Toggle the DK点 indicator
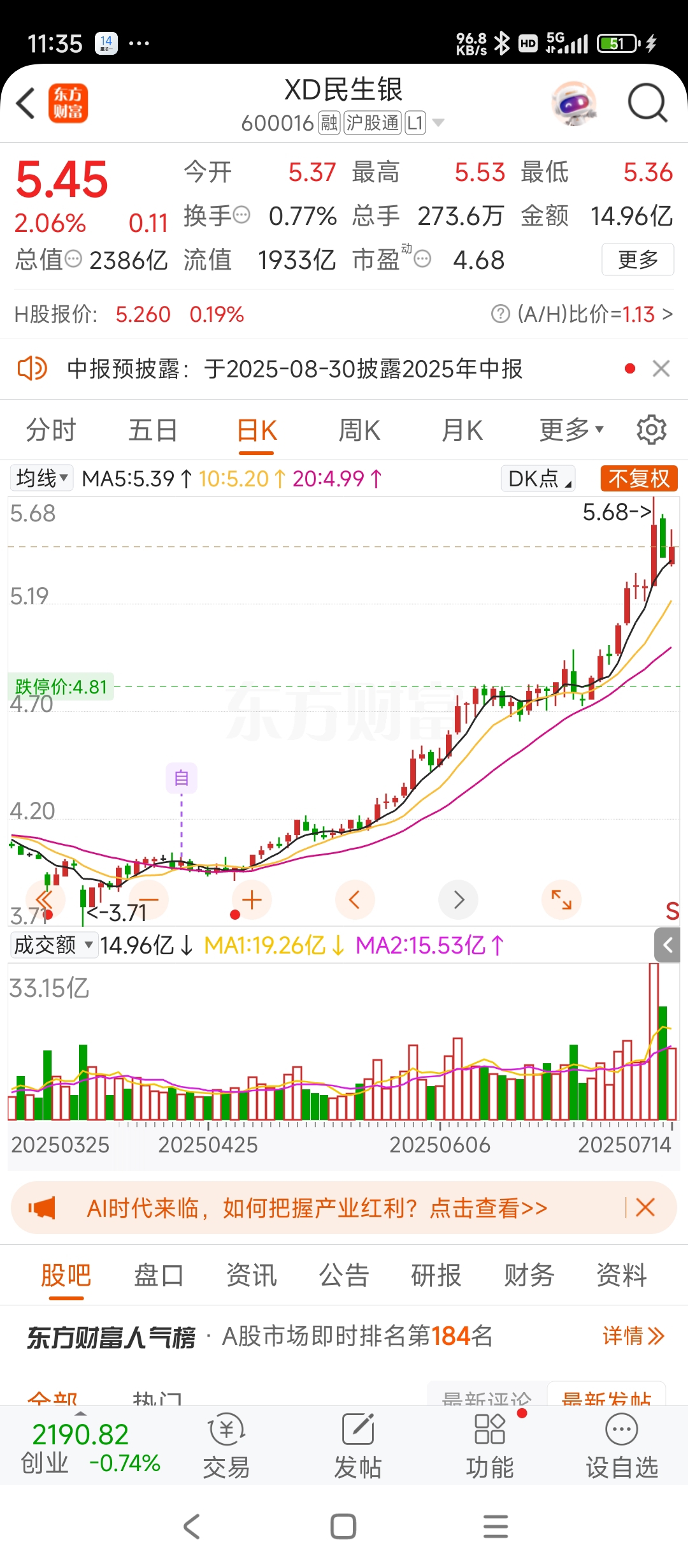The height and width of the screenshot is (1568, 688). 538,478
